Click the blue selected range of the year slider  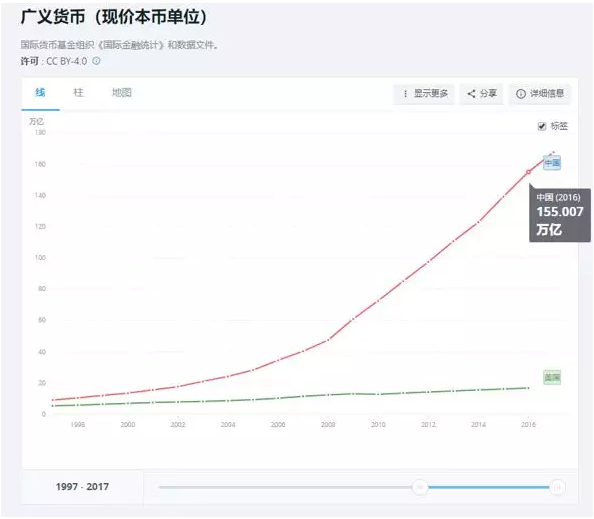489,487
